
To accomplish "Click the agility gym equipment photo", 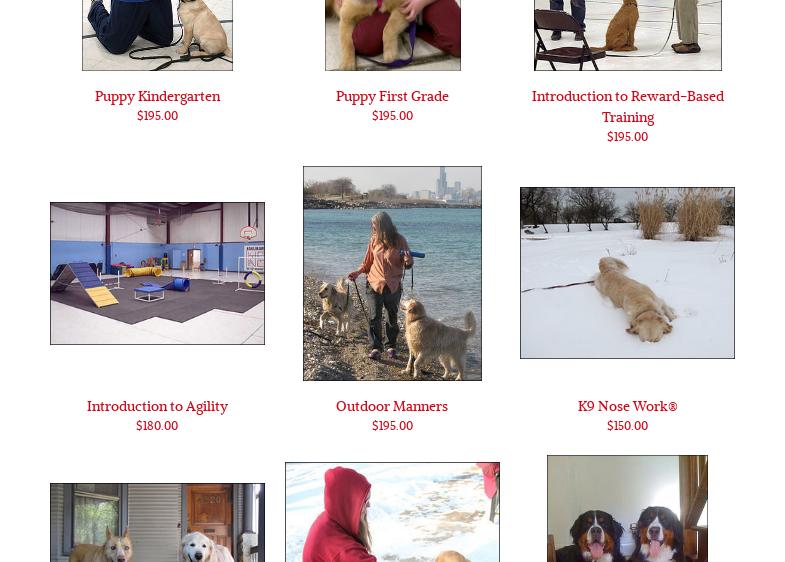I will coord(157,273).
